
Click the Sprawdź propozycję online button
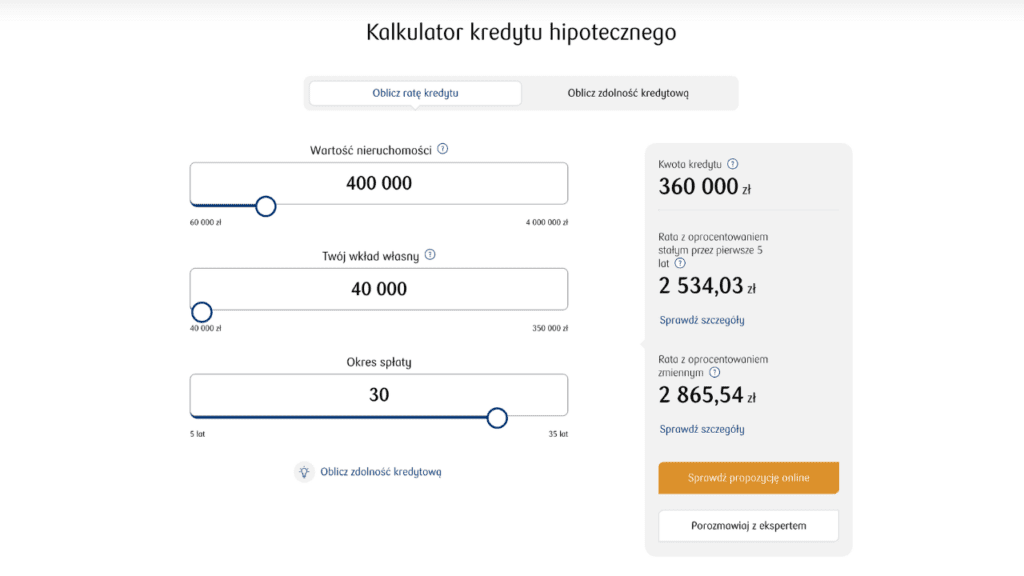[748, 478]
